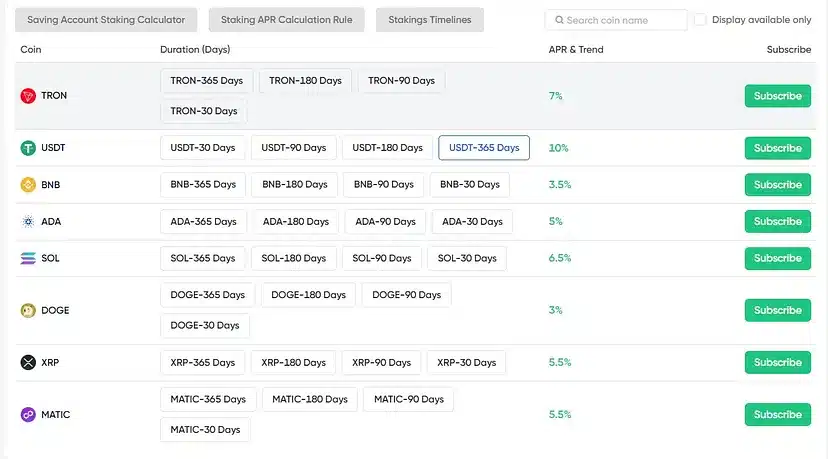Choose USDT-180 Days option
This screenshot has height=459, width=828.
388,148
